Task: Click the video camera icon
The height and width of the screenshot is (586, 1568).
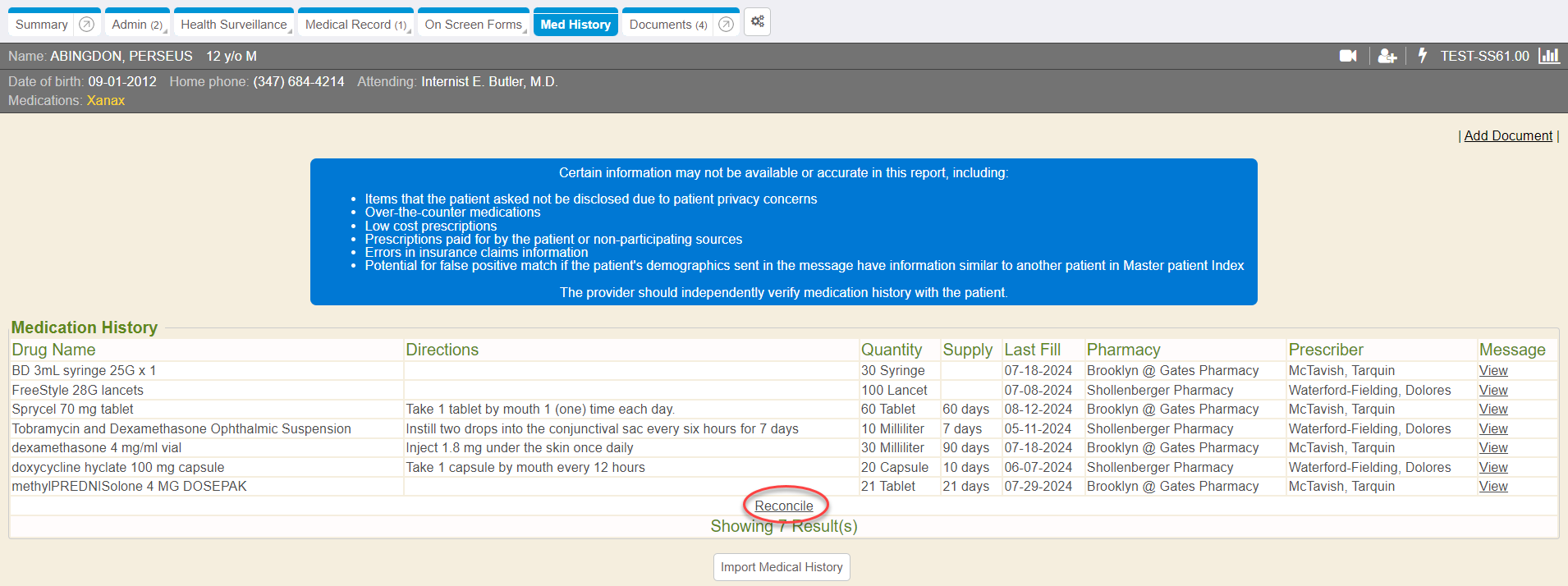Action: (x=1347, y=56)
